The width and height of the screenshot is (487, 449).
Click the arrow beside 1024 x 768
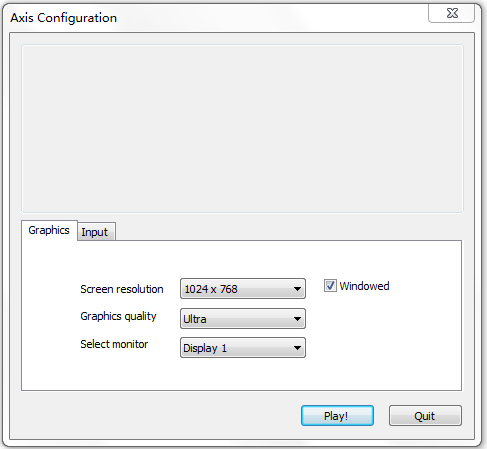[297, 289]
